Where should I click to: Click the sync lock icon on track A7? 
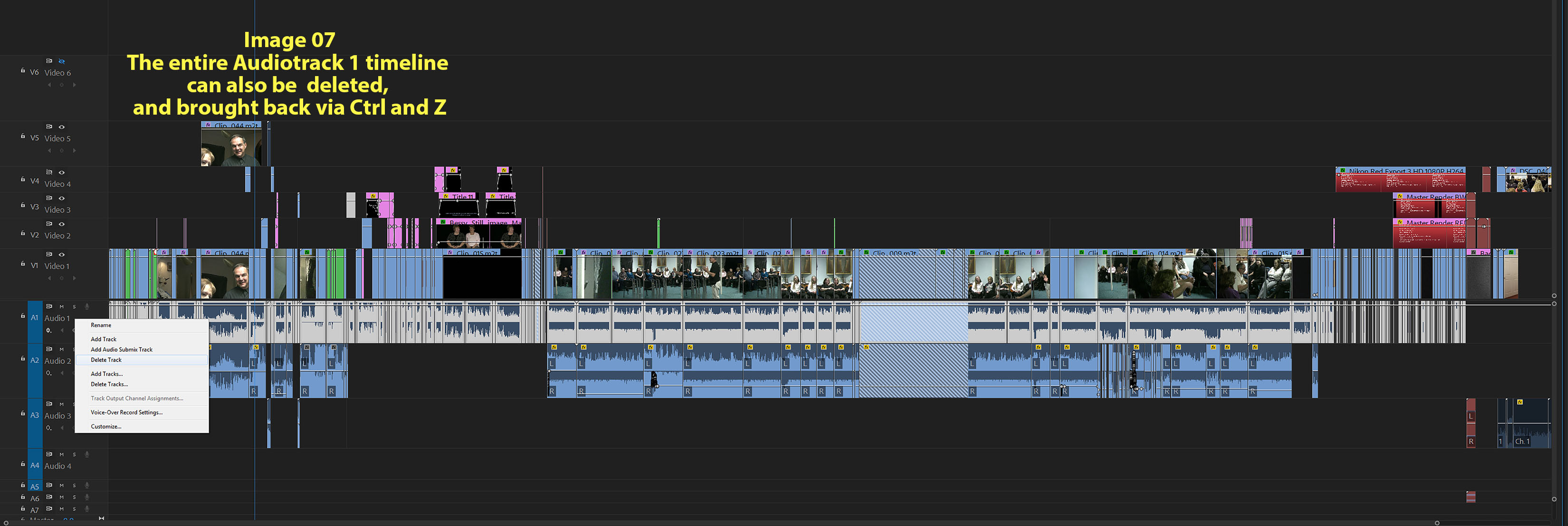(x=49, y=509)
